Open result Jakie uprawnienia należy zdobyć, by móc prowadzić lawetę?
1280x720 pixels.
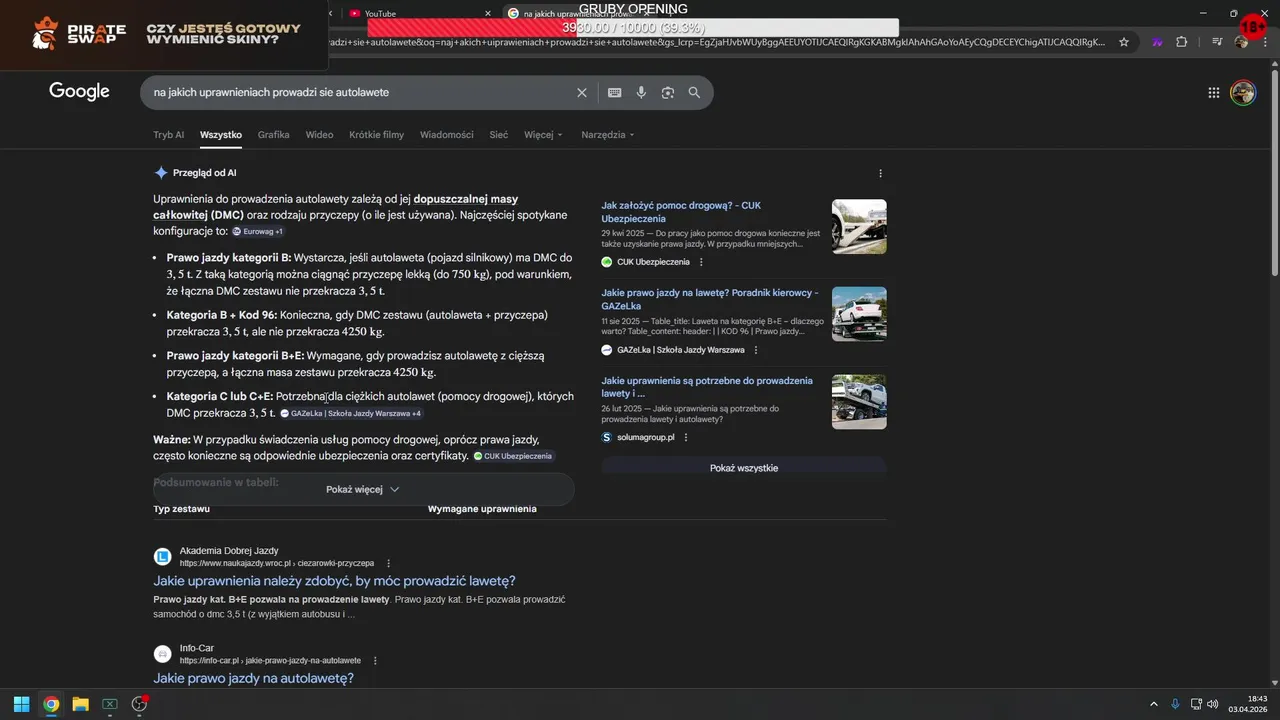pyautogui.click(x=334, y=581)
